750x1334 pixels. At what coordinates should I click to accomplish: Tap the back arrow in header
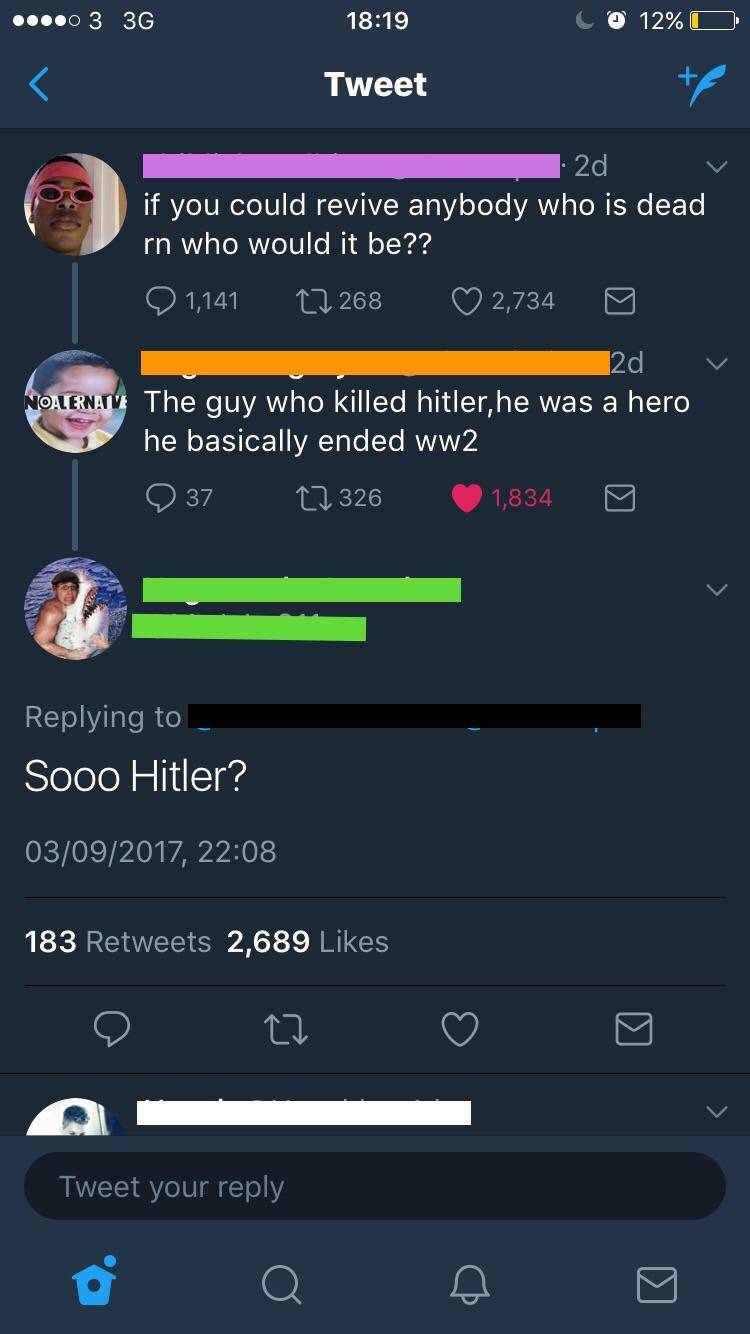pos(39,84)
